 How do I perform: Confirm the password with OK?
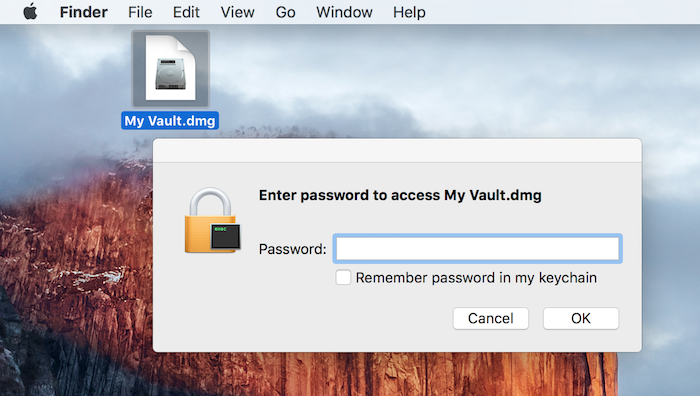581,318
